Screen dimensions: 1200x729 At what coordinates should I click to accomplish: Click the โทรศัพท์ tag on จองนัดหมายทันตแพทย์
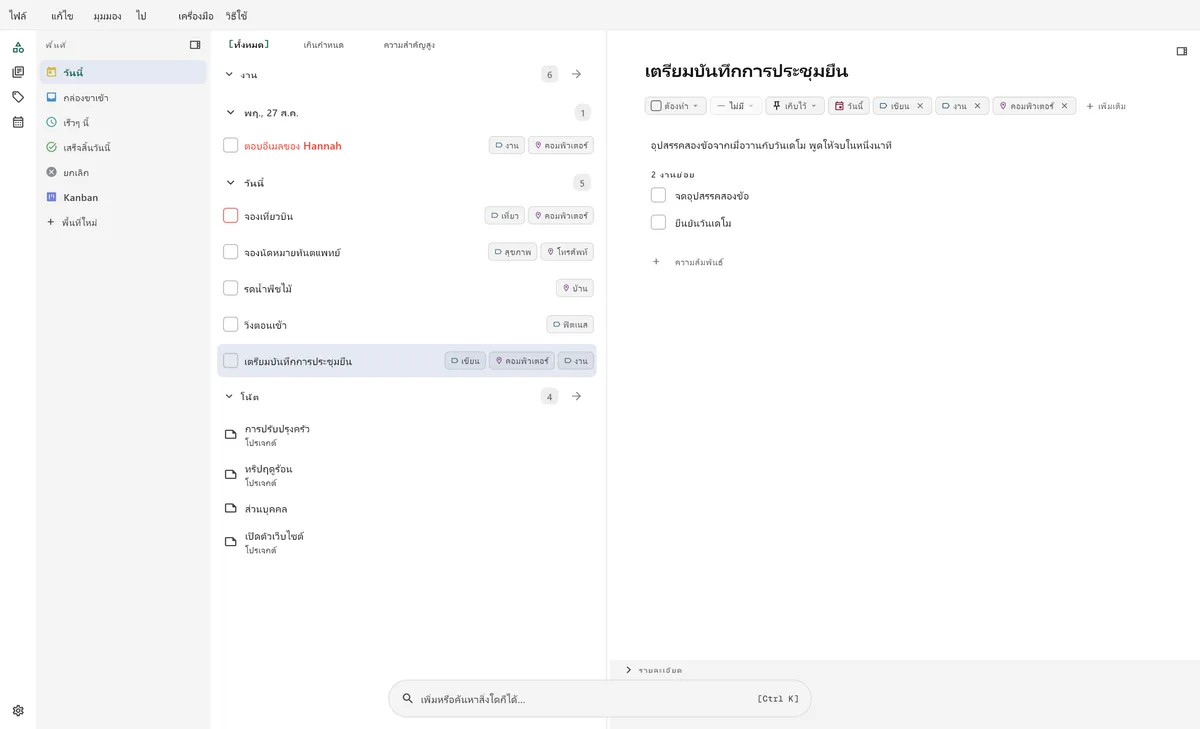click(567, 252)
